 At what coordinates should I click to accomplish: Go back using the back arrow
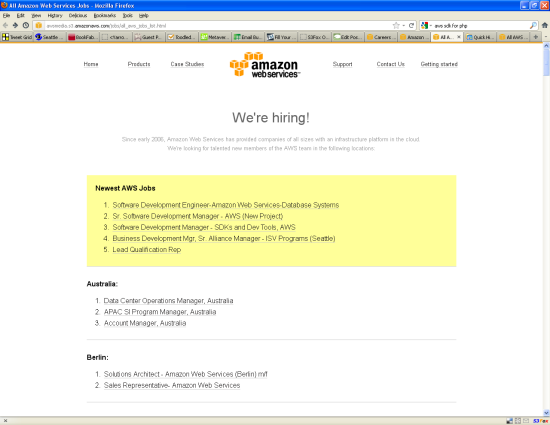point(5,25)
